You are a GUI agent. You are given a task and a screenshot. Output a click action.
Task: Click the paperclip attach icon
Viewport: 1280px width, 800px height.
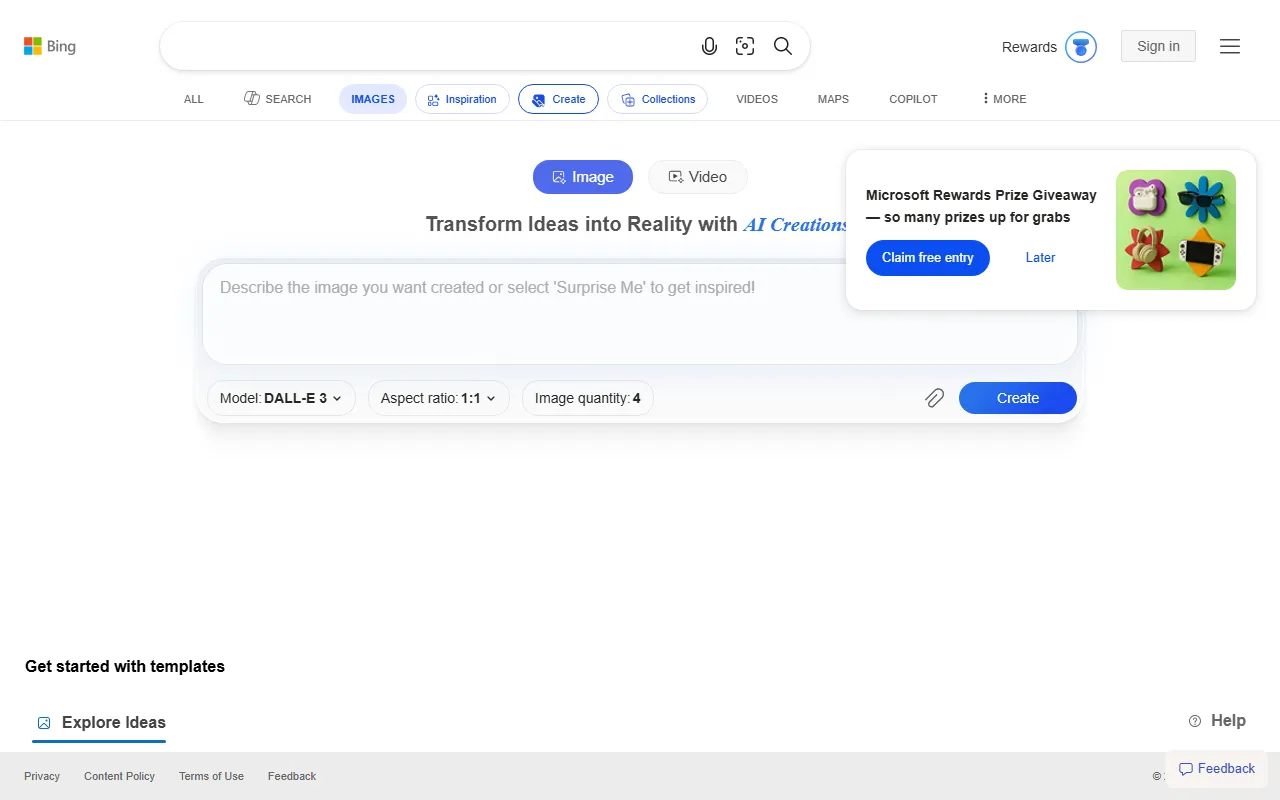934,398
